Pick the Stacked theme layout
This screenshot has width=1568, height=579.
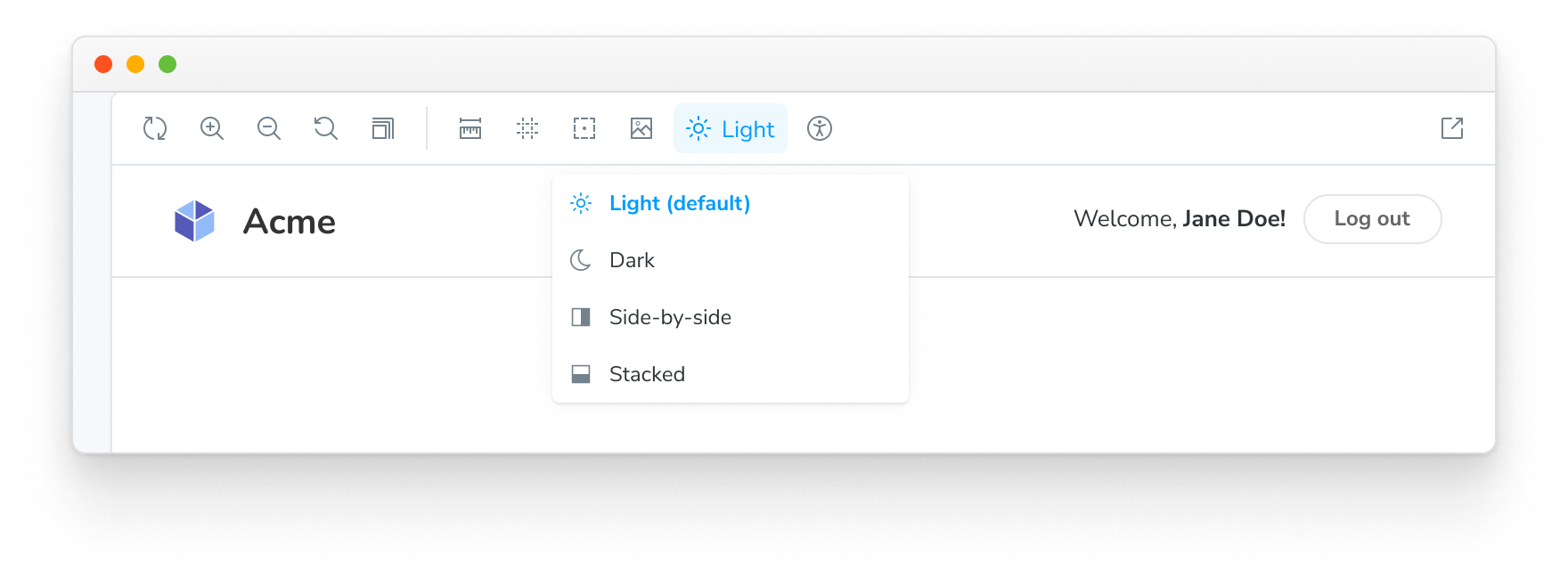647,375
